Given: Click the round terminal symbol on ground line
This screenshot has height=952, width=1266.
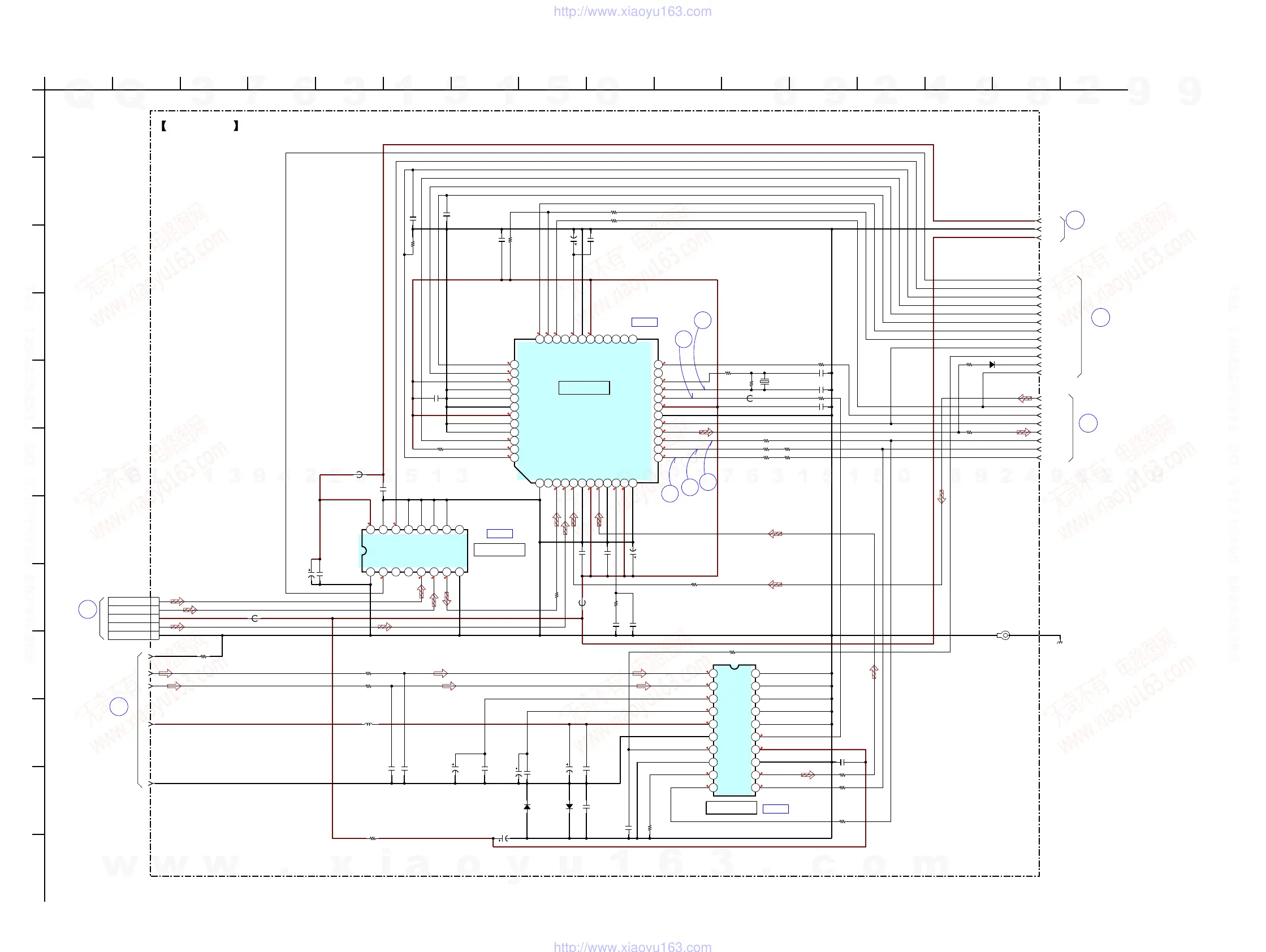Looking at the screenshot, I should click(1004, 635).
